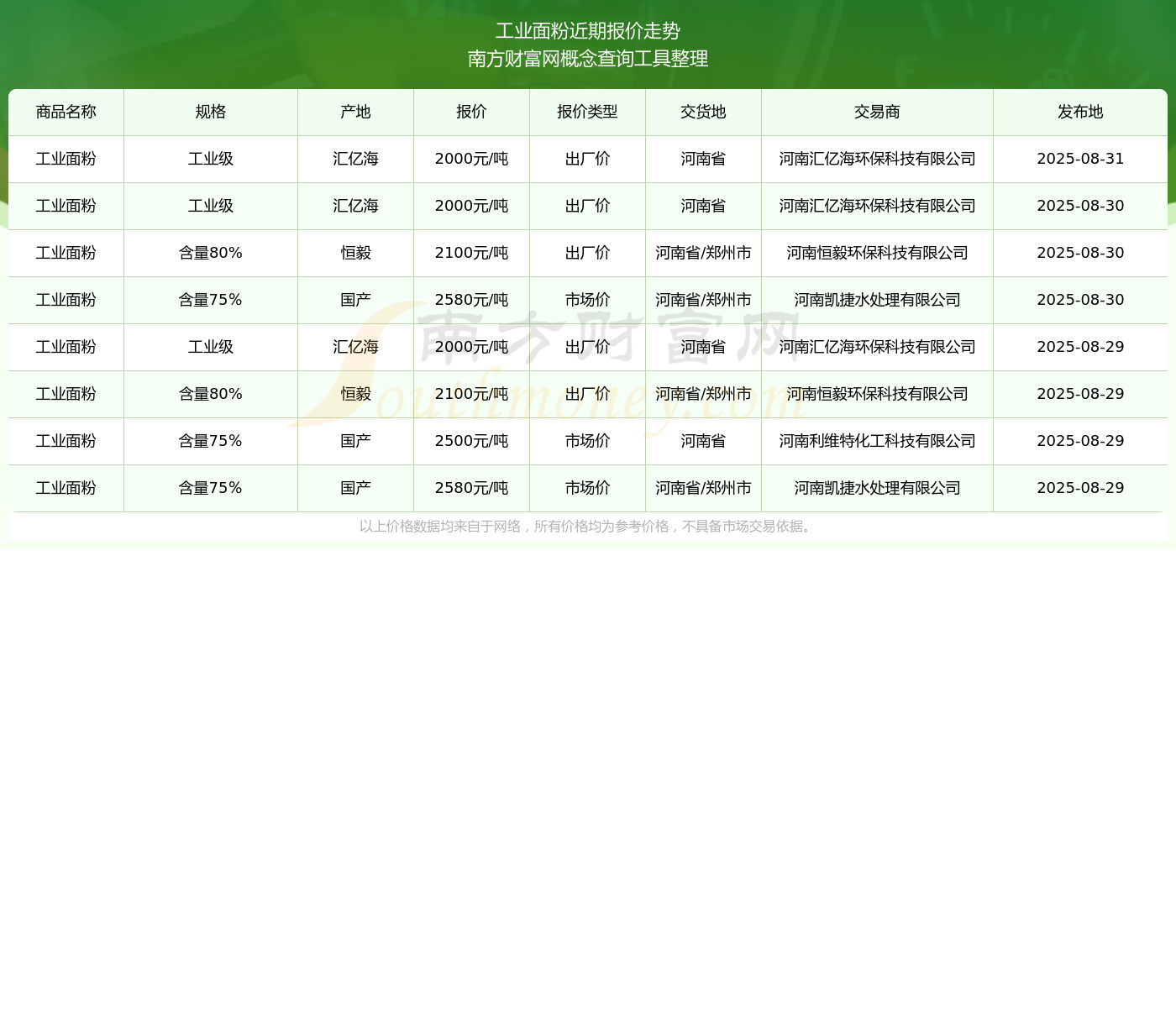Click 河南省 in the 河南利维特化工 row

(704, 441)
